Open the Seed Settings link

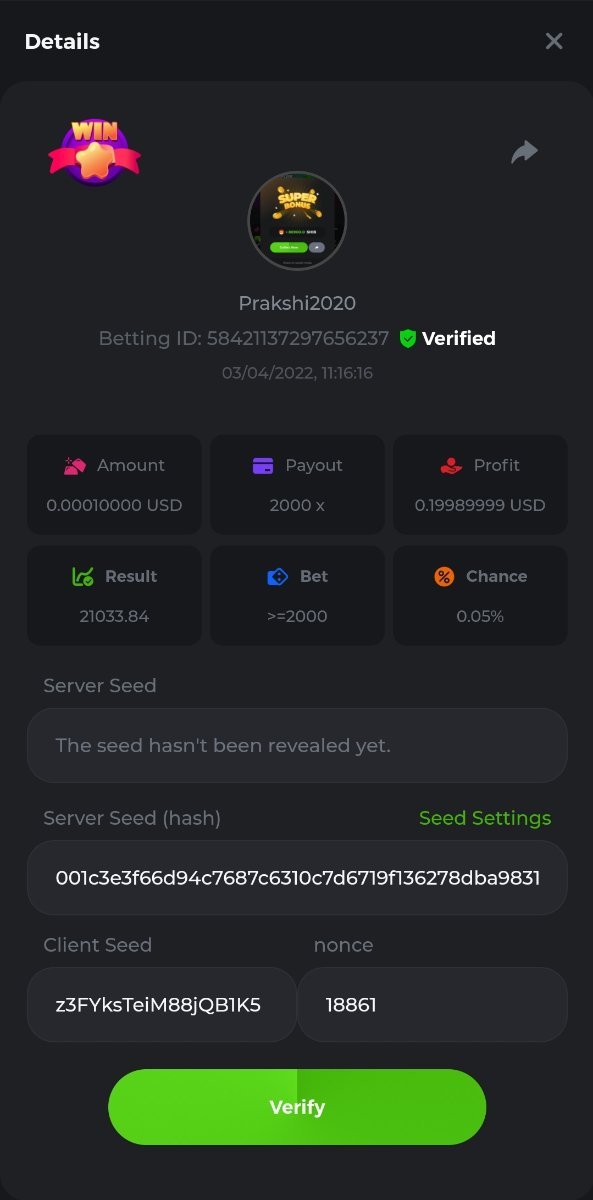point(485,818)
